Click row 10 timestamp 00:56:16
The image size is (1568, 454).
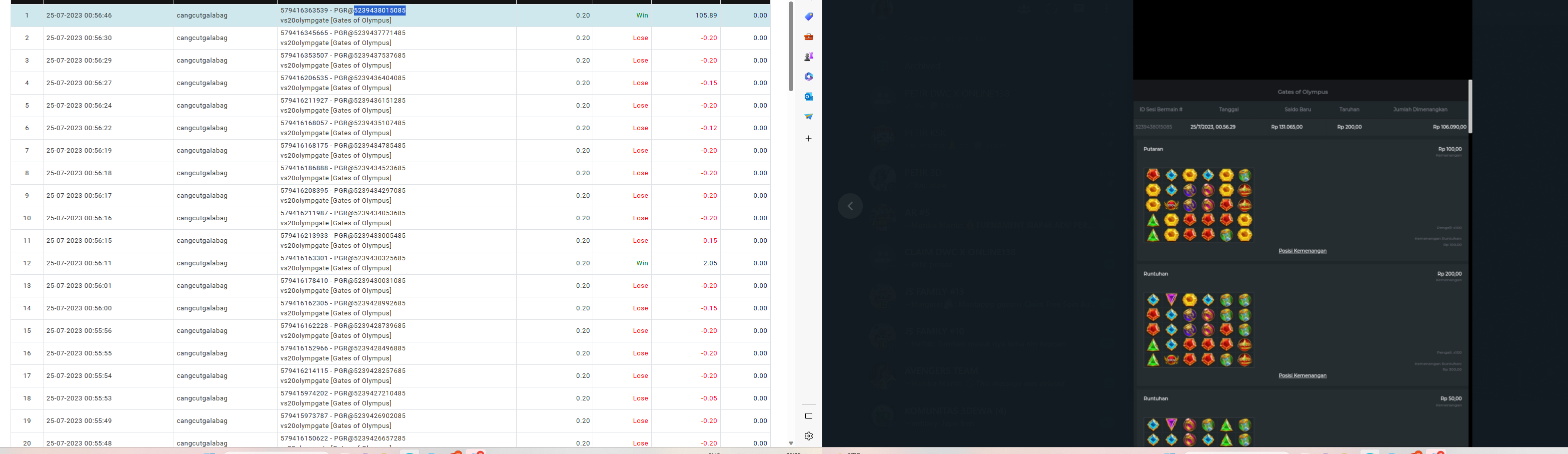(x=79, y=218)
